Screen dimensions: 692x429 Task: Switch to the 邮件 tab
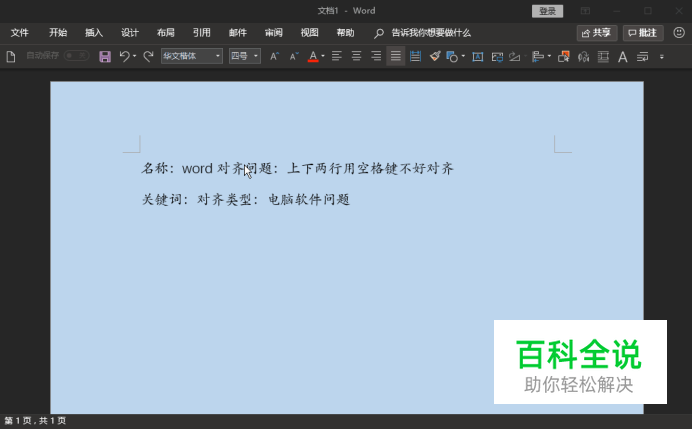pos(238,33)
